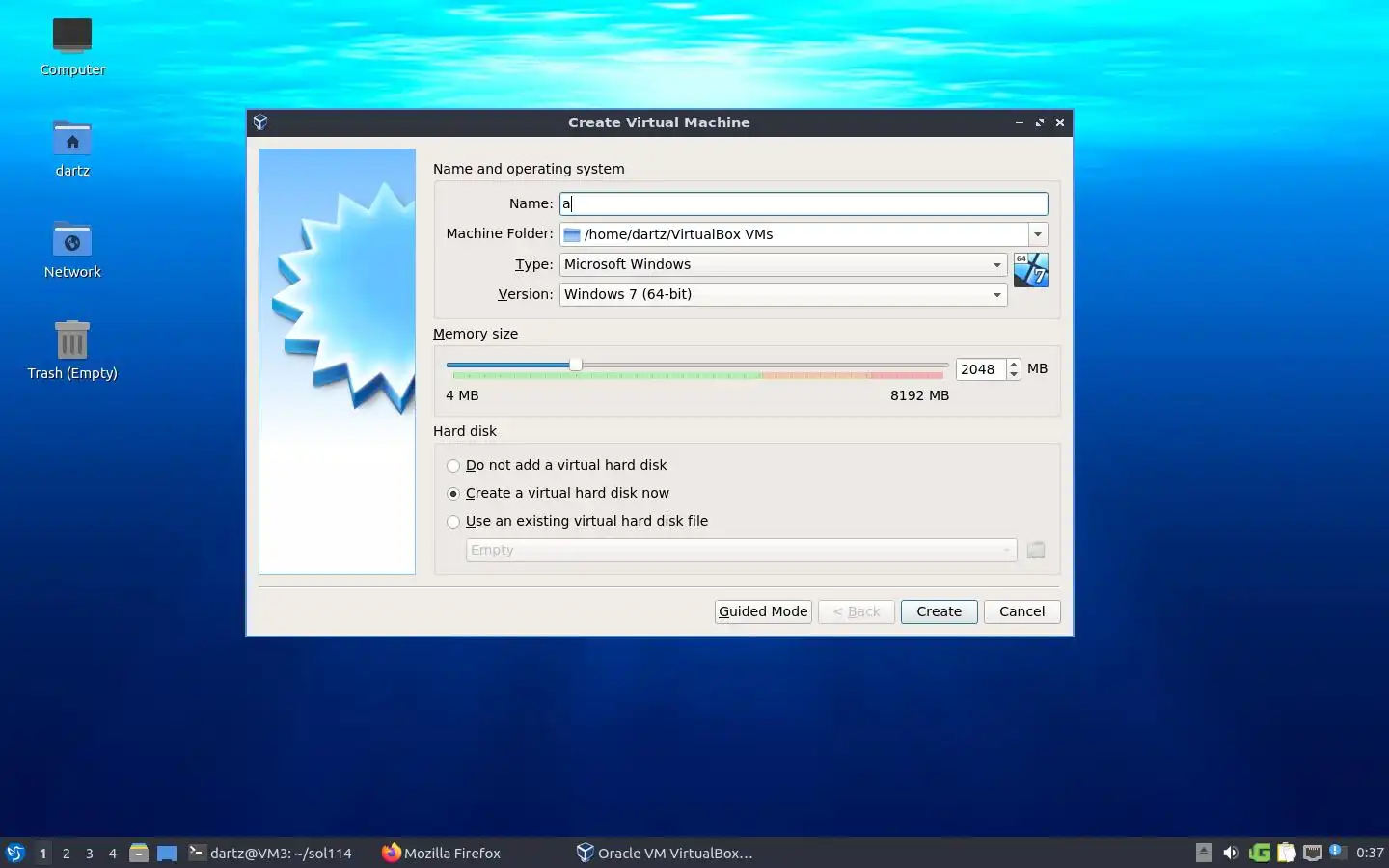Click the Windows 7 64-bit OS type icon

point(1031,270)
